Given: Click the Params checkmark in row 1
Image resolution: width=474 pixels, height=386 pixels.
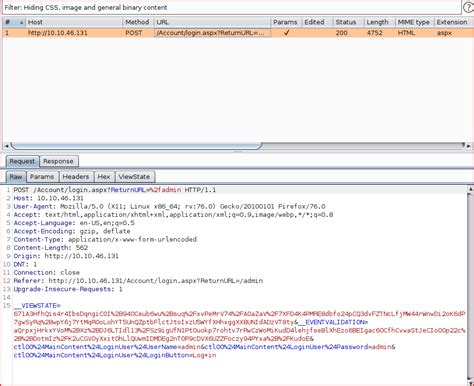Looking at the screenshot, I should pyautogui.click(x=286, y=33).
